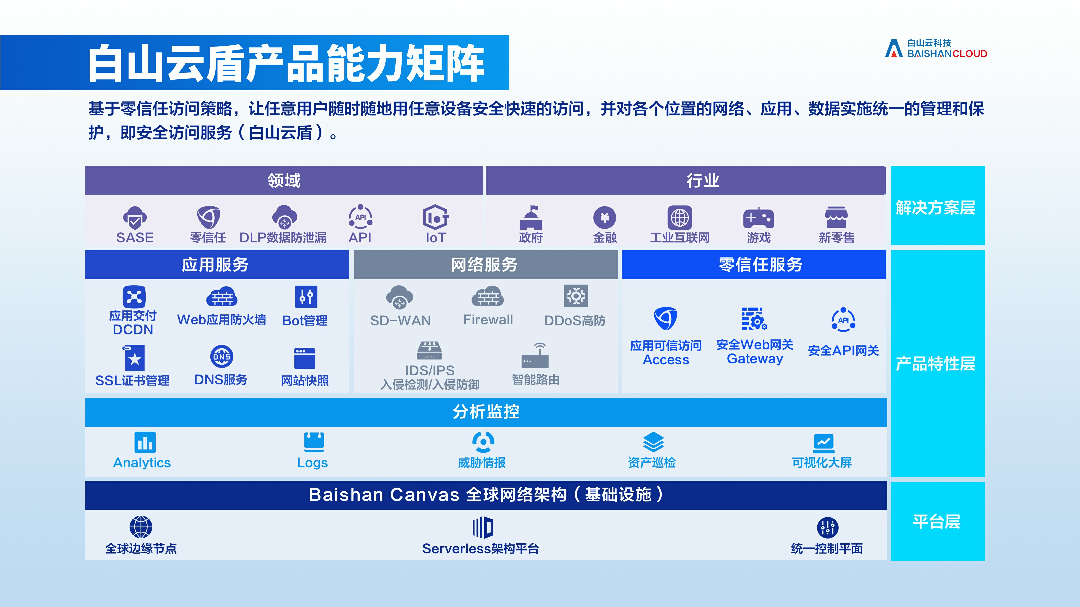Select the SSL证书管理 star icon
The width and height of the screenshot is (1080, 607).
(x=134, y=358)
